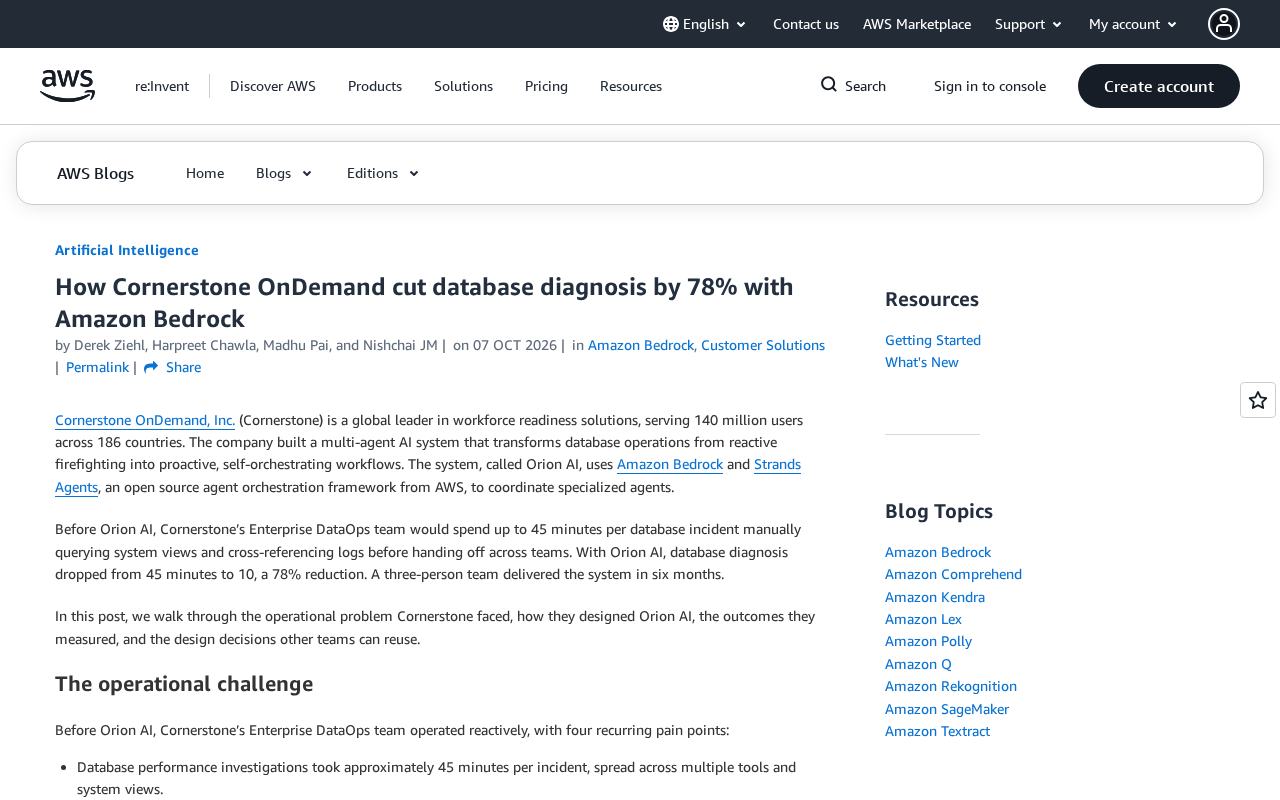Image resolution: width=1280 pixels, height=800 pixels.
Task: Click Create account button
Action: pyautogui.click(x=1159, y=86)
